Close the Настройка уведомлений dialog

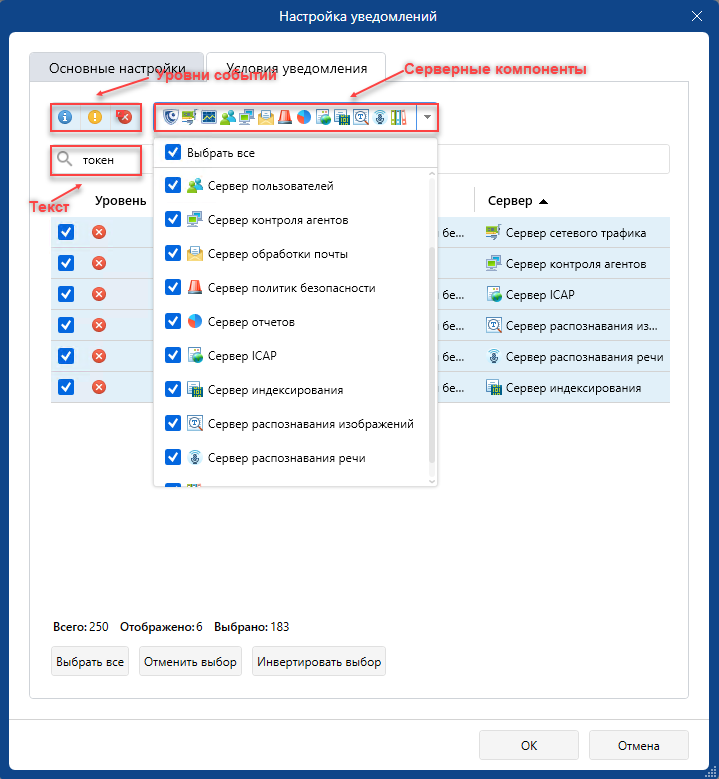click(x=697, y=16)
